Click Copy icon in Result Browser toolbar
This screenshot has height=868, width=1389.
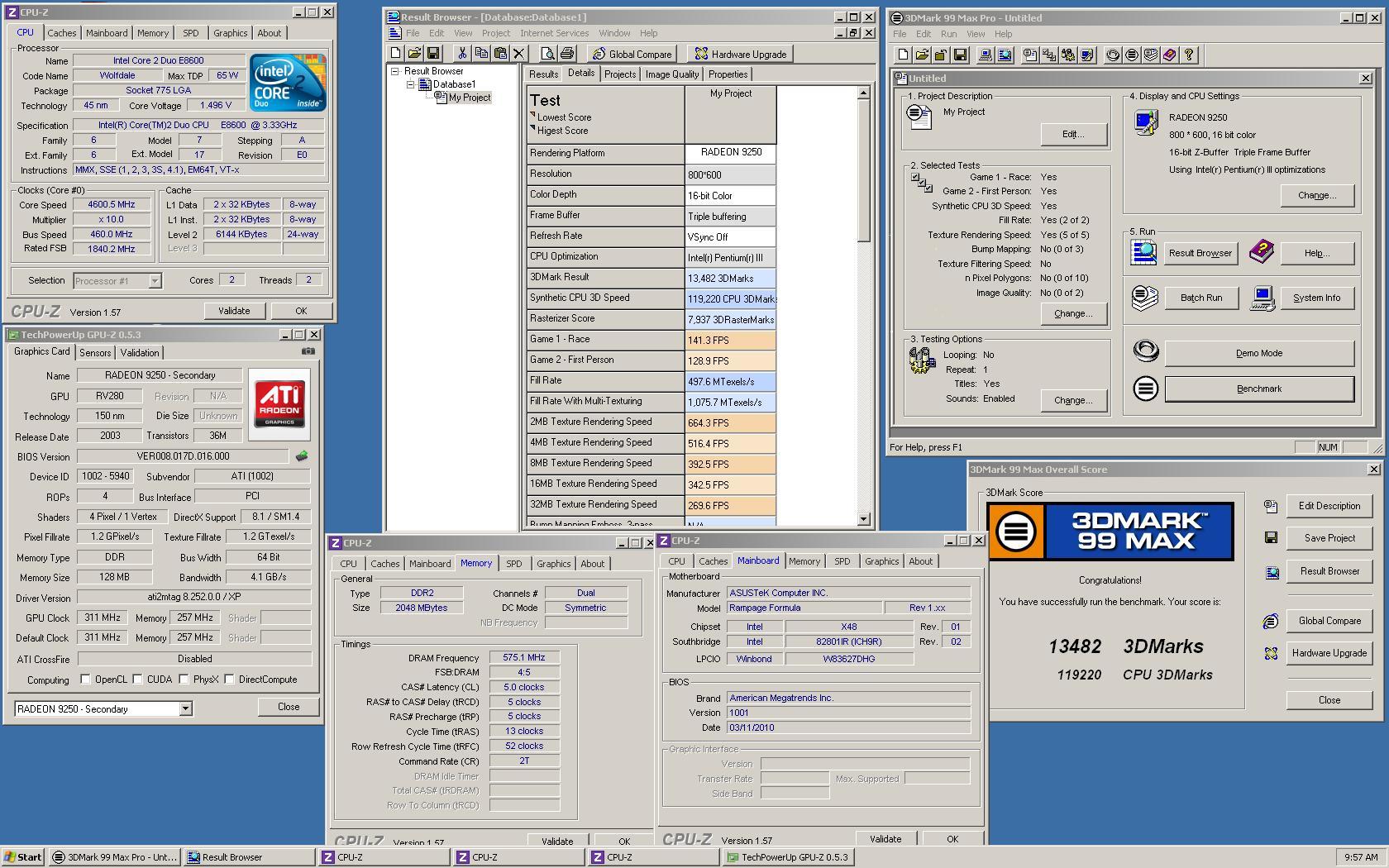[x=480, y=54]
